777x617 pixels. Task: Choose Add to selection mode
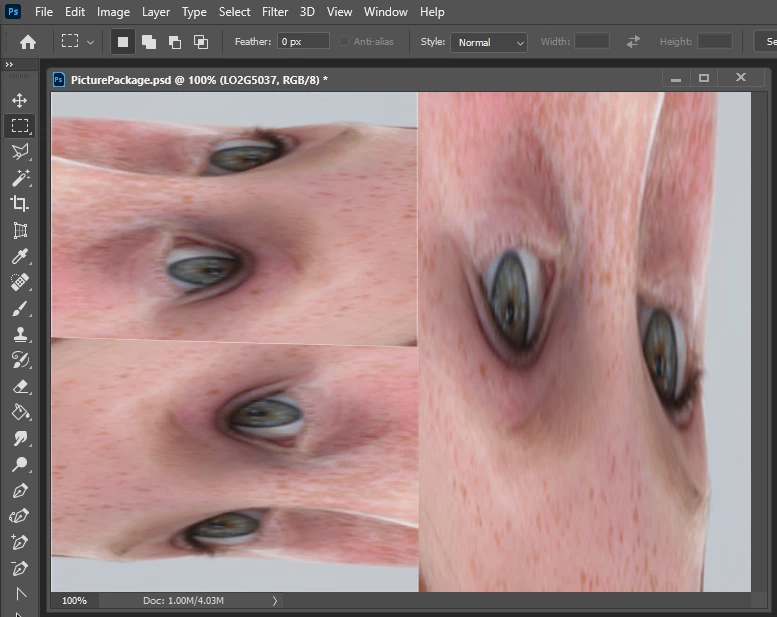click(149, 42)
